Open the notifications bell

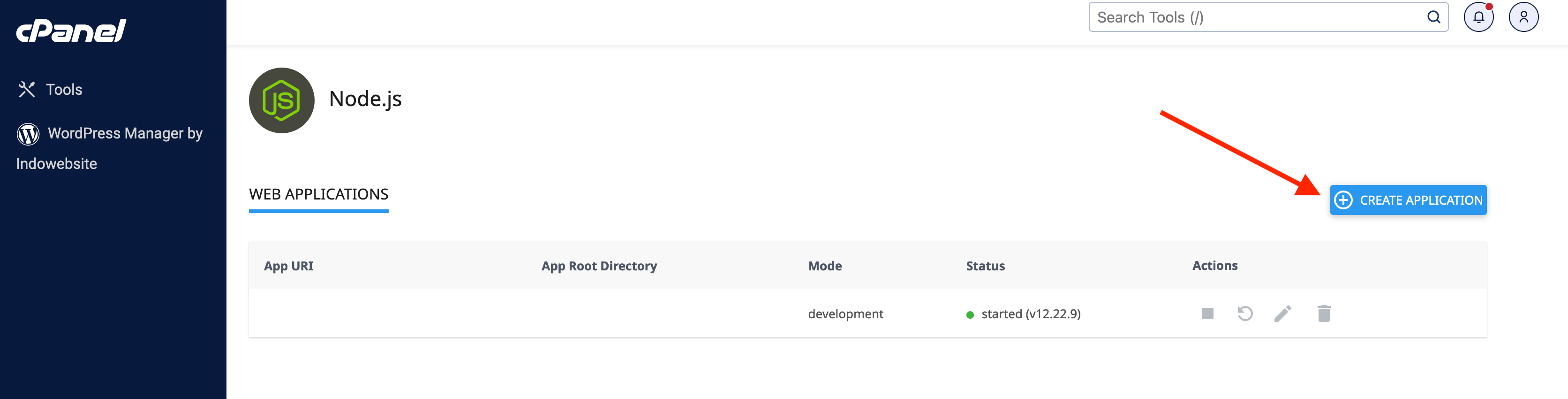coord(1478,17)
